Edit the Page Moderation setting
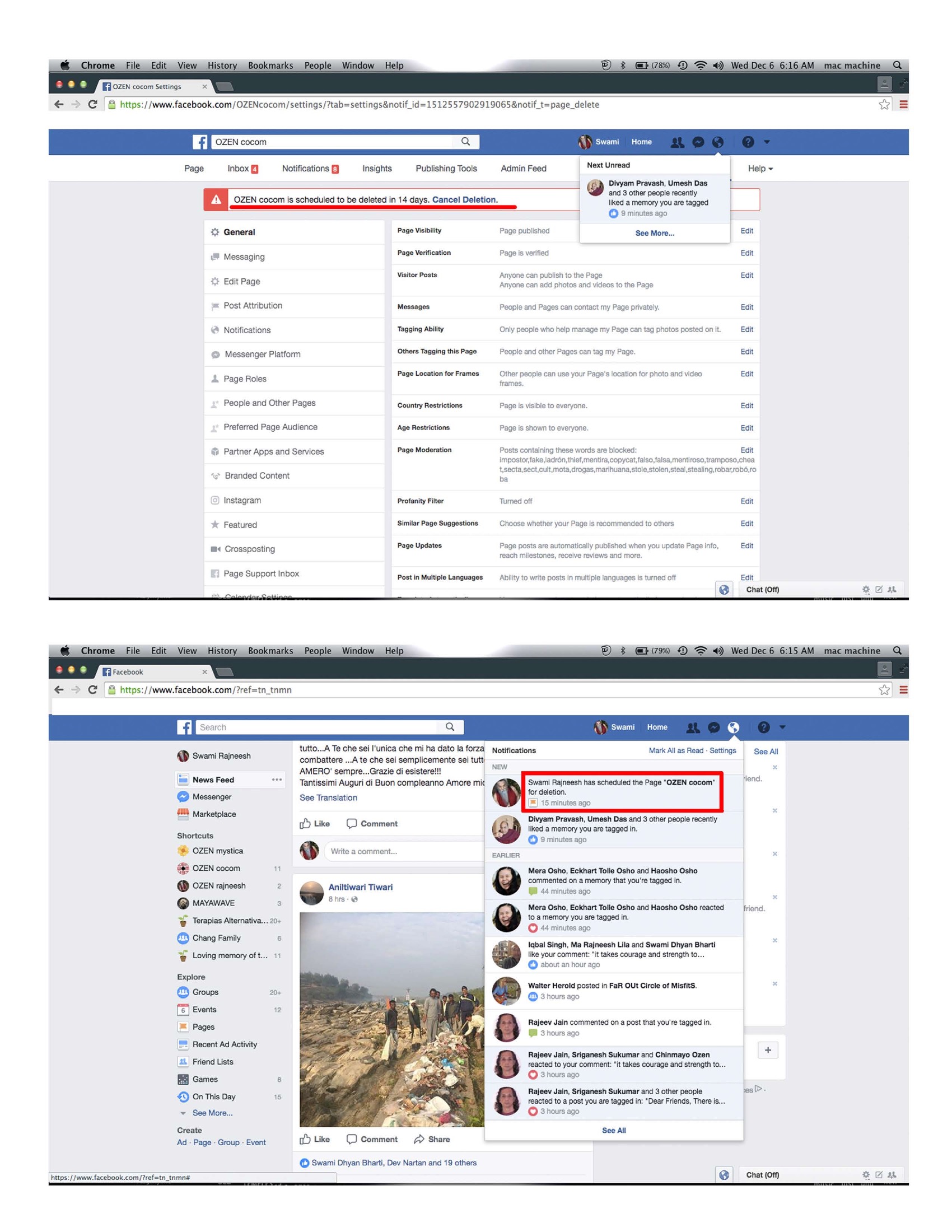952x1232 pixels. point(746,451)
